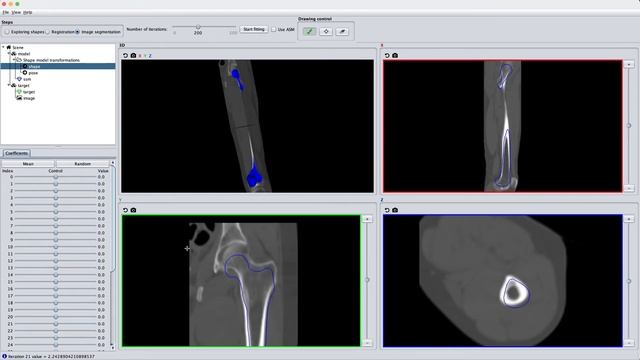The height and width of the screenshot is (360, 640).
Task: Click coefficient slider for index 10
Action: 56,247
